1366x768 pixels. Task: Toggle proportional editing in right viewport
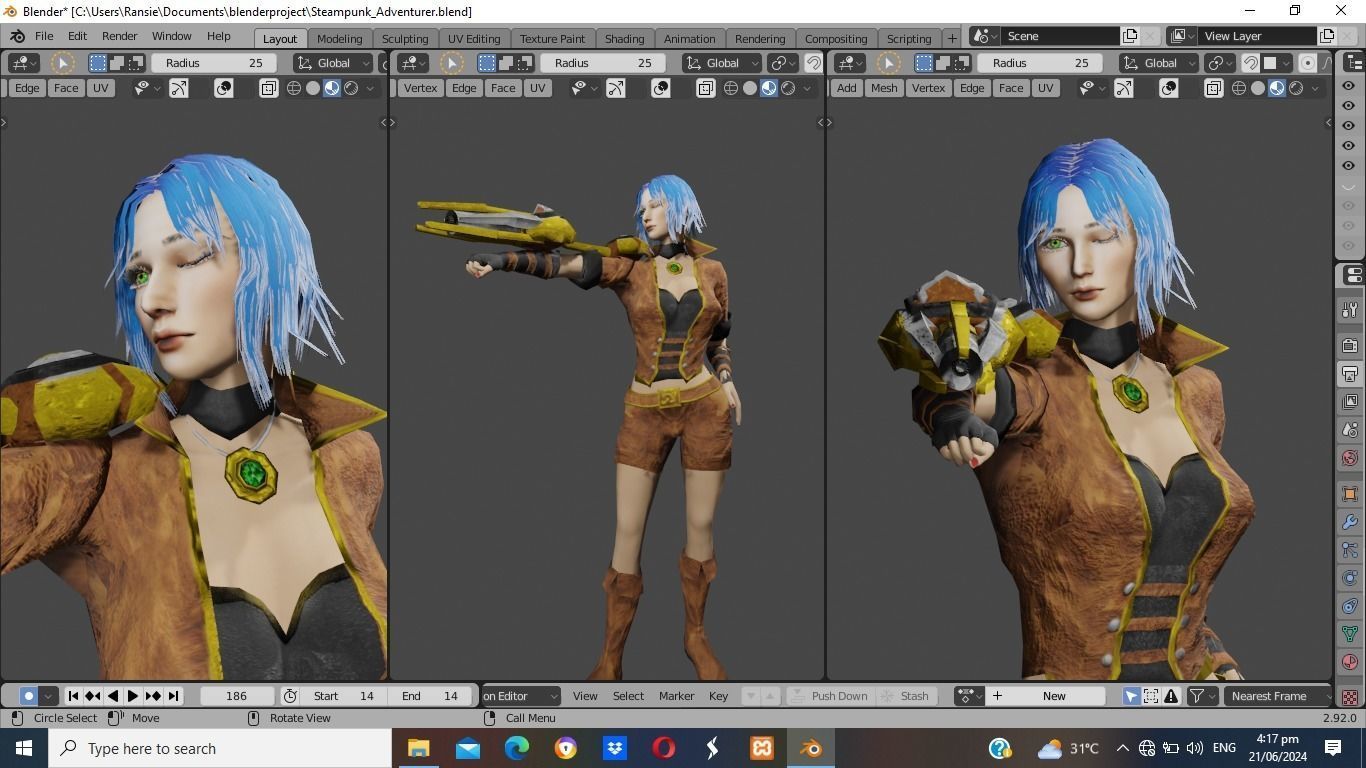(1307, 63)
